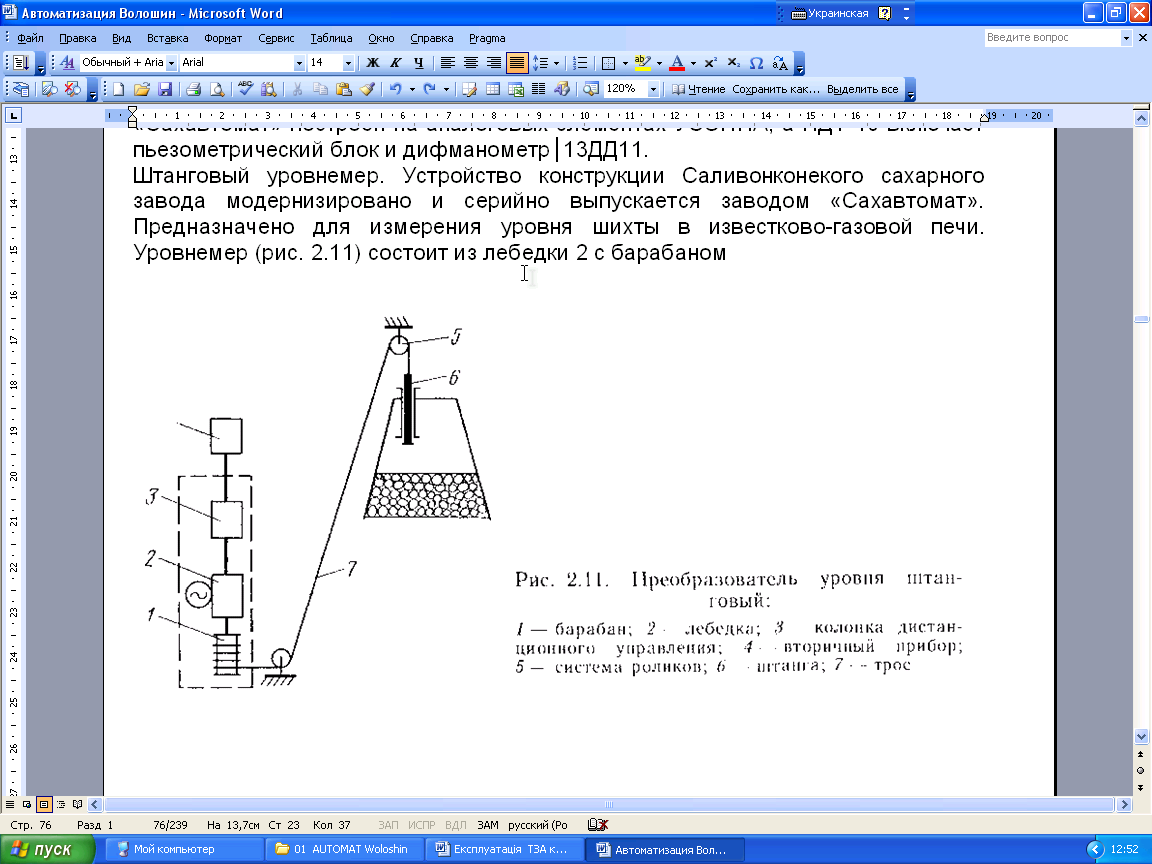The image size is (1152, 864).
Task: Create a new blank document
Action: pyautogui.click(x=118, y=90)
